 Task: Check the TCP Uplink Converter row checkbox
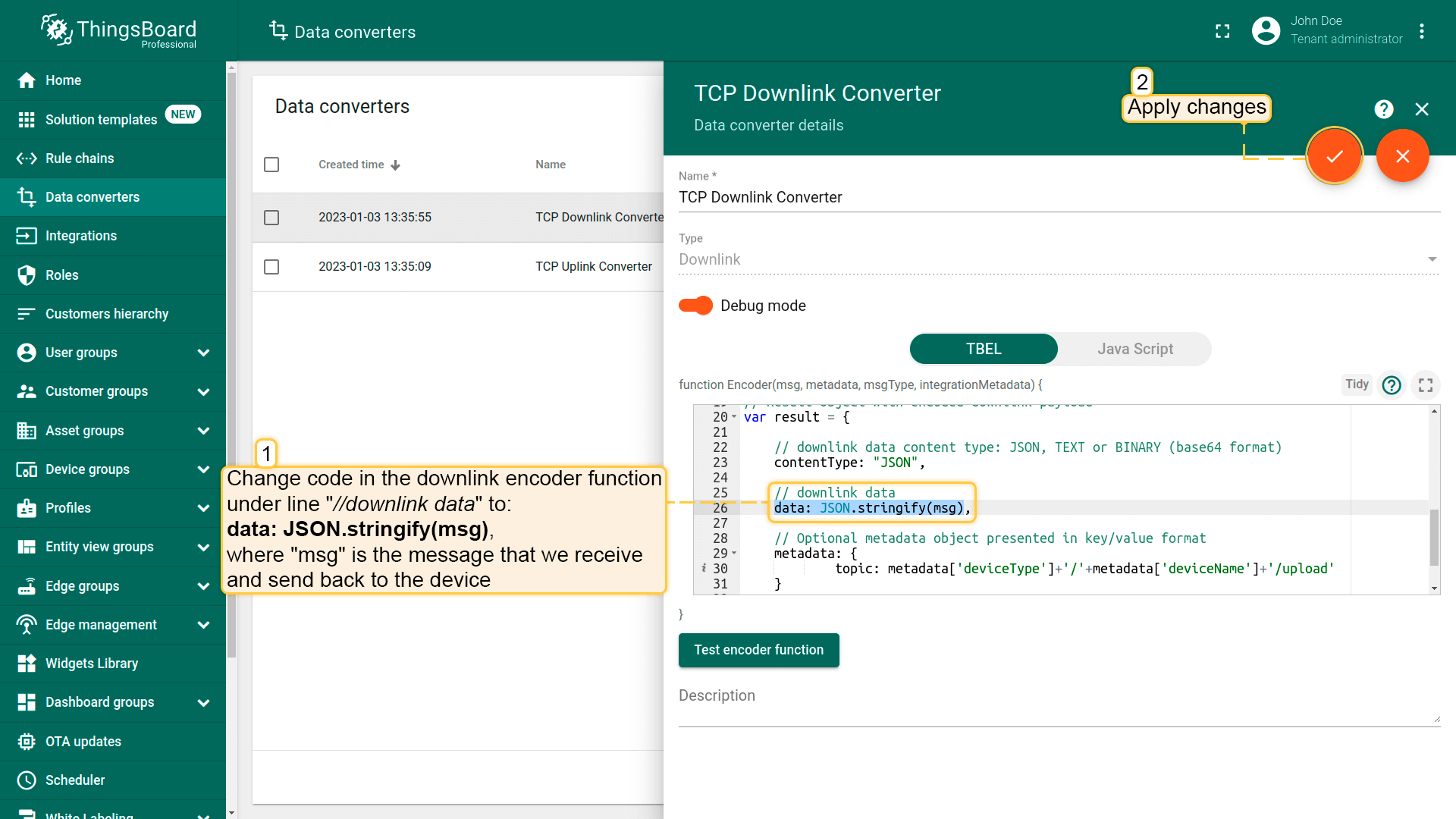[x=271, y=267]
